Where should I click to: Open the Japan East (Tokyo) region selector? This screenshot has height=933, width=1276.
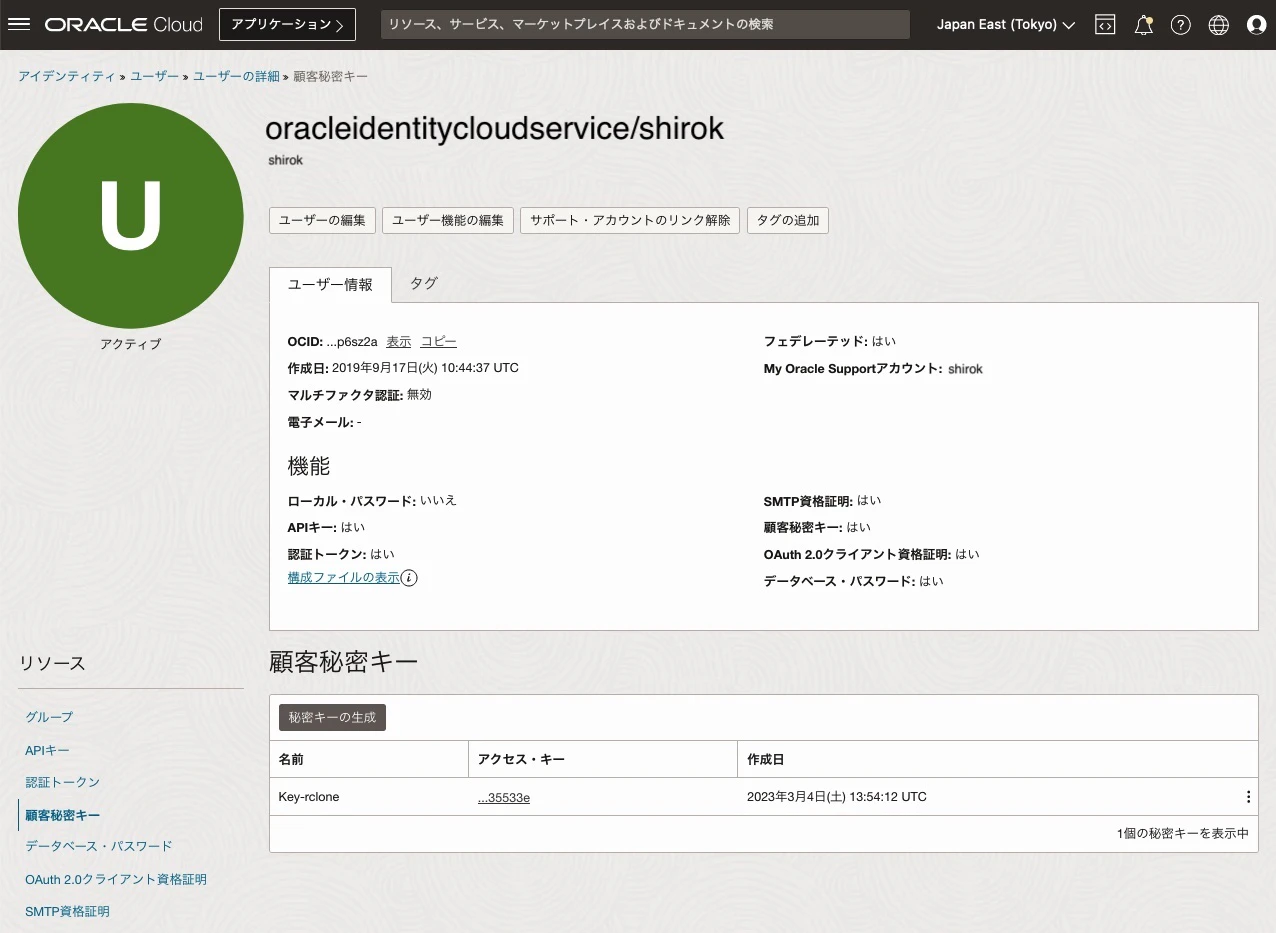click(x=1004, y=24)
